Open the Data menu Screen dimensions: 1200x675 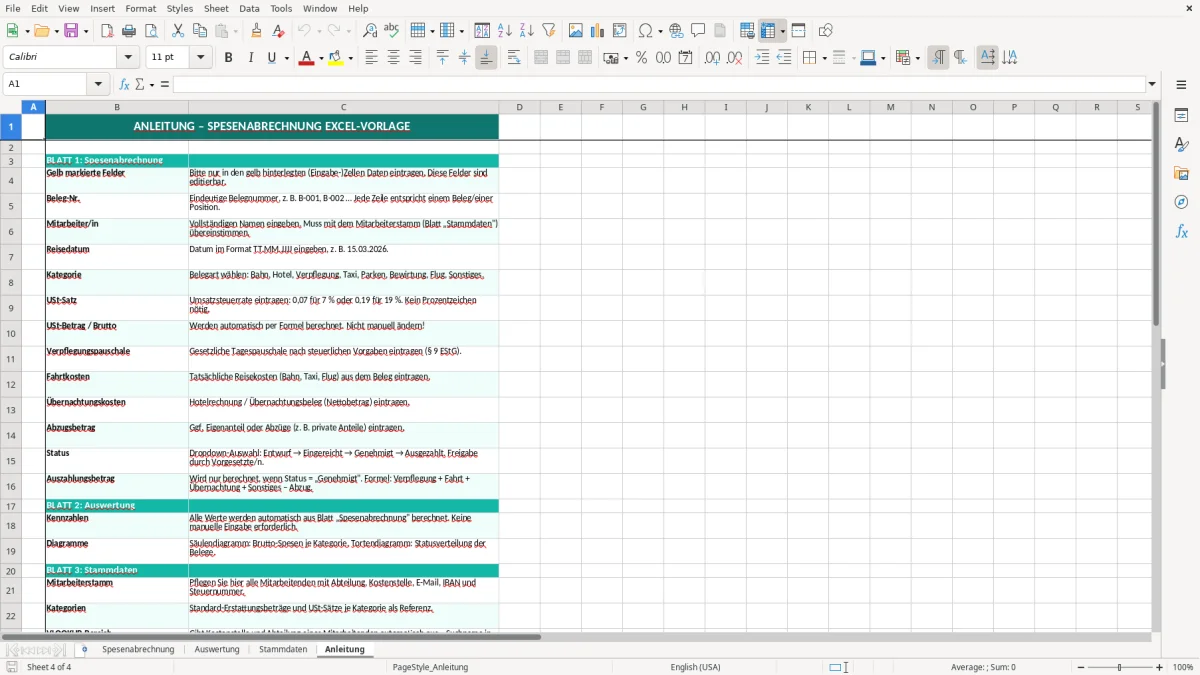pyautogui.click(x=249, y=8)
